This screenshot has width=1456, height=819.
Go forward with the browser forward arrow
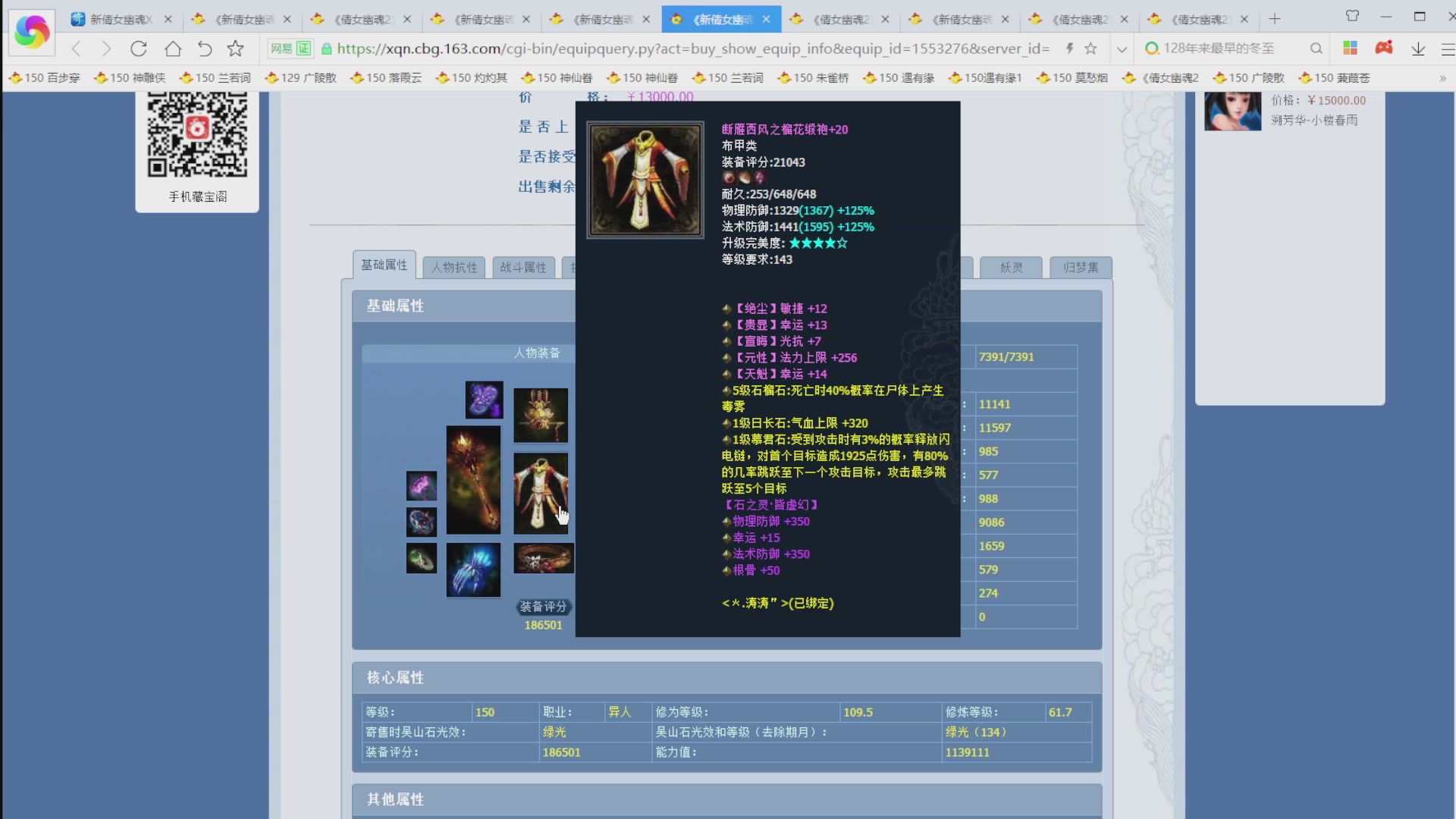(x=106, y=49)
